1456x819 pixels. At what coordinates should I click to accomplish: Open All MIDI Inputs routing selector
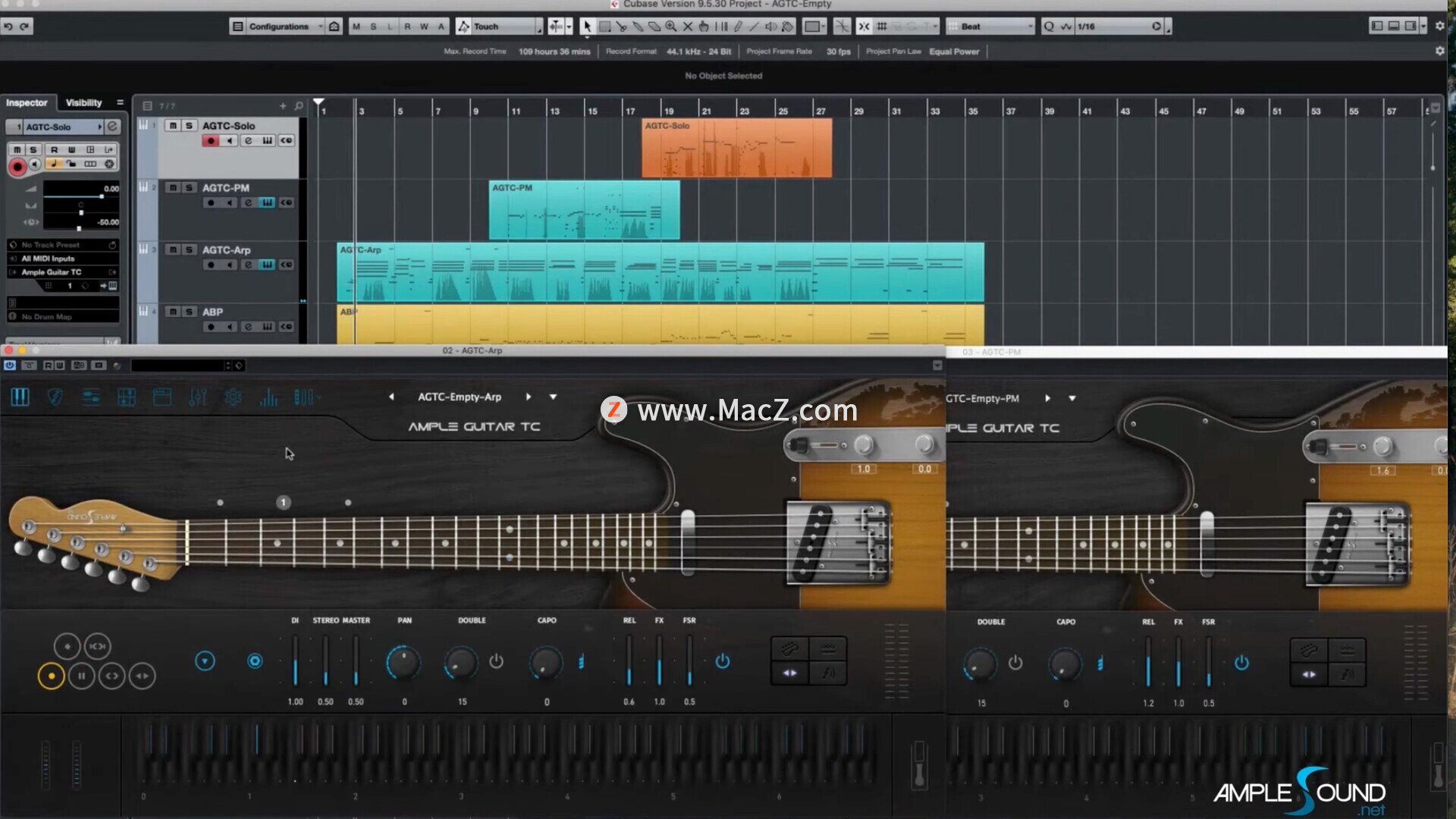[x=62, y=259]
